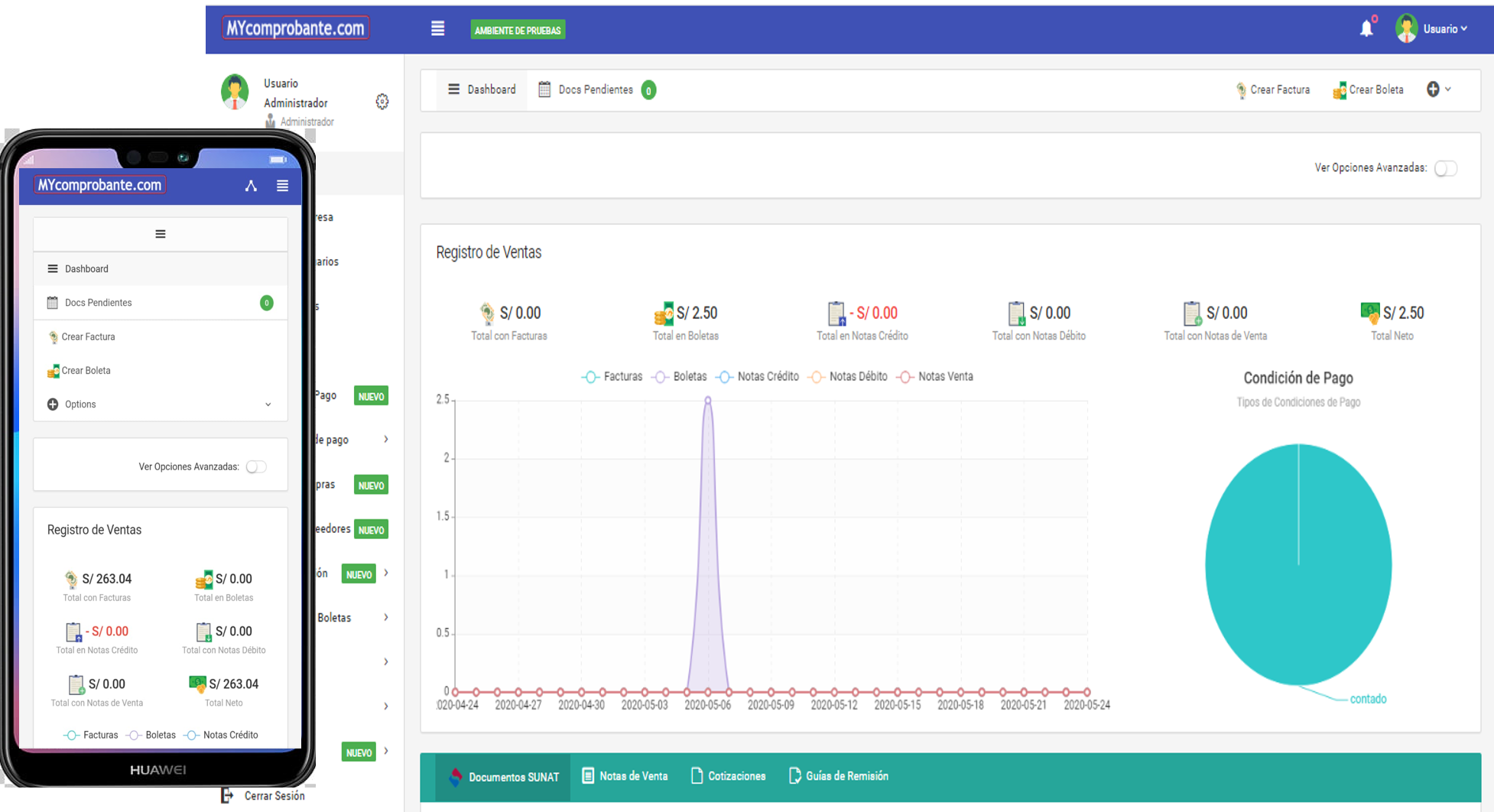Viewport: 1494px width, 812px height.
Task: Expand the 'de pago' sidebar item chevron
Action: tap(386, 439)
